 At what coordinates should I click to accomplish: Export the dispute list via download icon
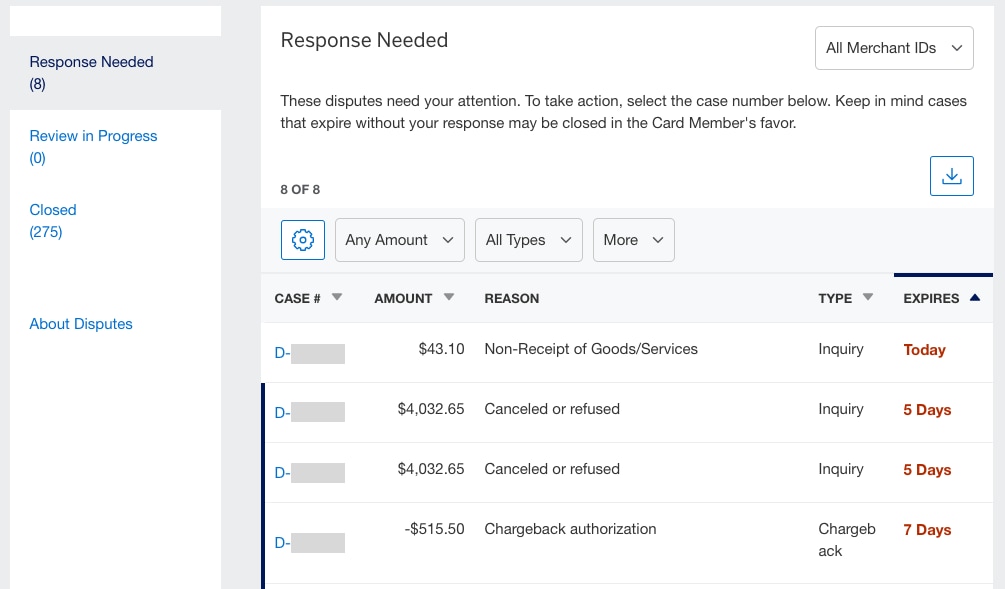click(x=951, y=175)
